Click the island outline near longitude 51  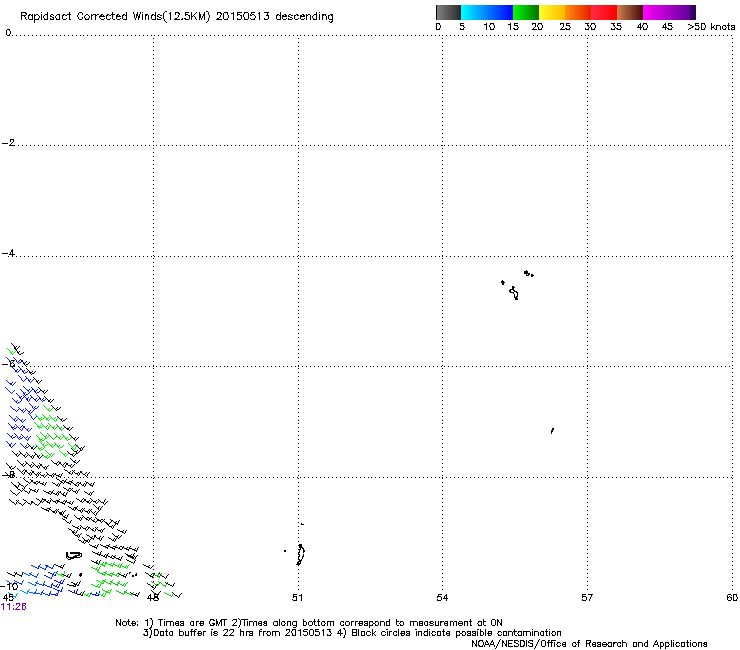(x=301, y=555)
